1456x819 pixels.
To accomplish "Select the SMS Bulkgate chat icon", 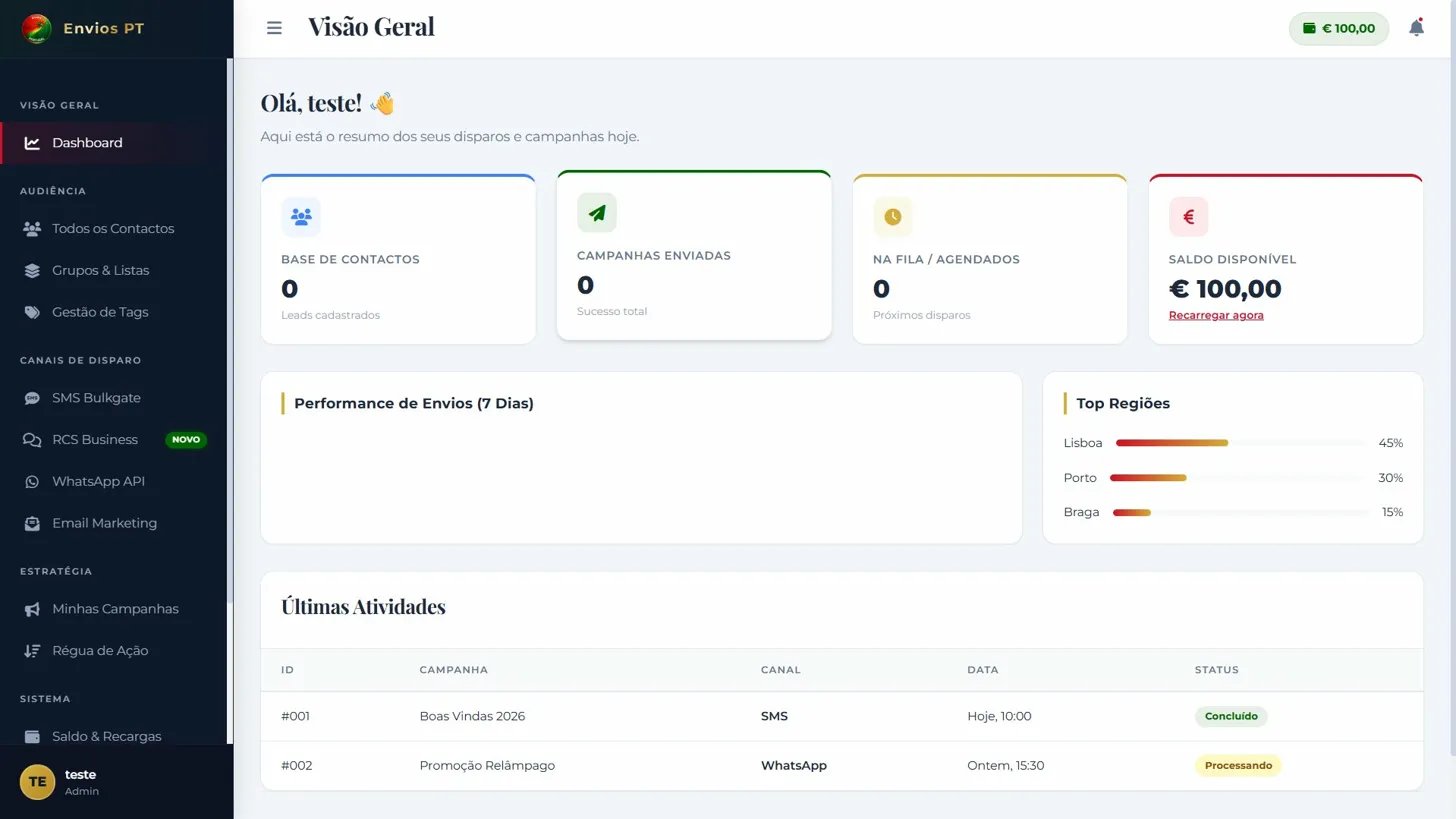I will [31, 397].
